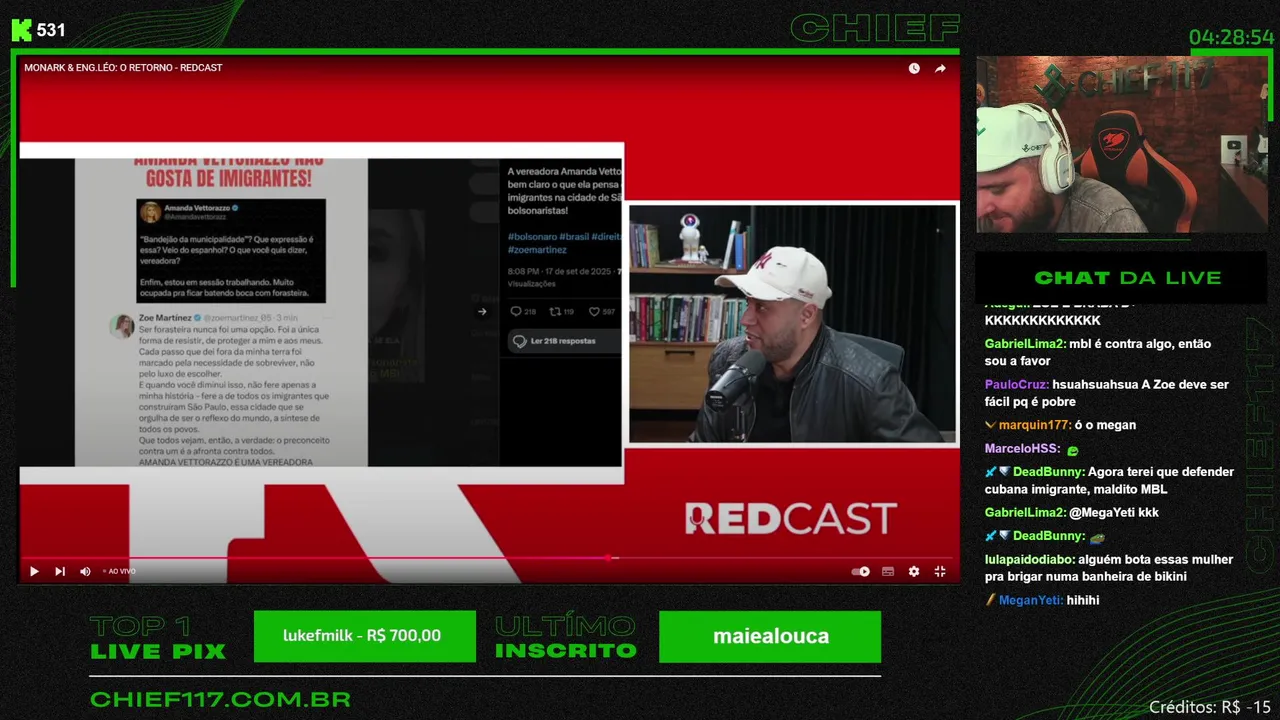This screenshot has height=720, width=1280.
Task: Jump to live via AO VIVO indicator
Action: coord(119,571)
